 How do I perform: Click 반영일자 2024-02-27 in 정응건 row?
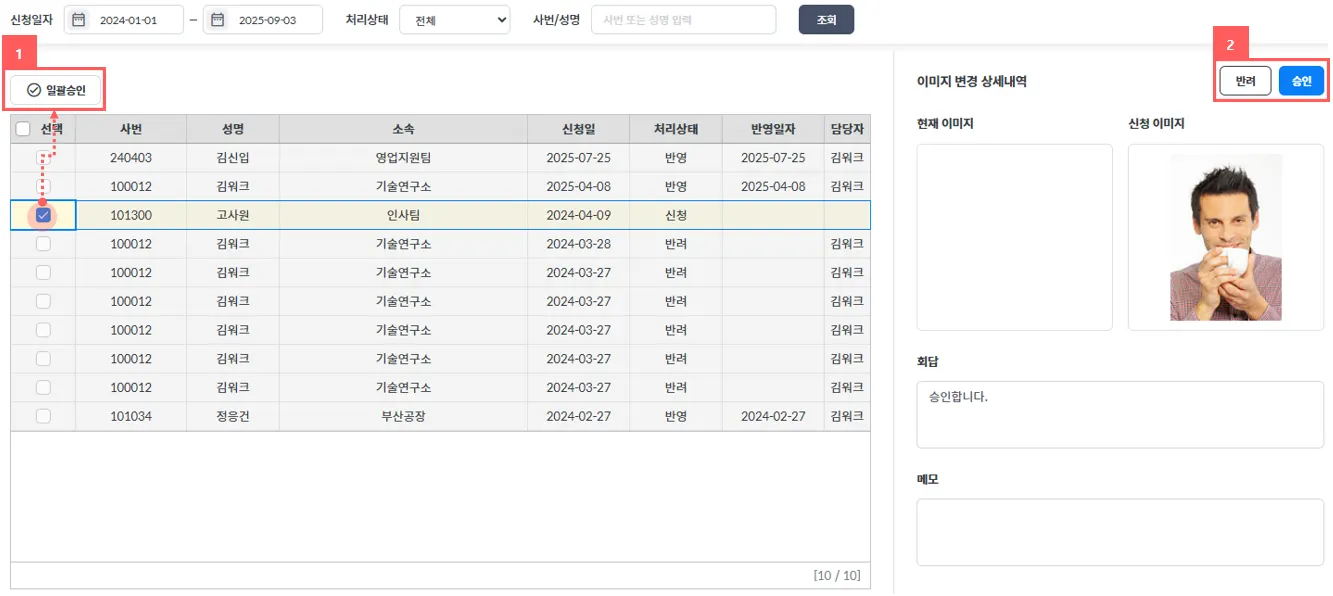point(773,416)
